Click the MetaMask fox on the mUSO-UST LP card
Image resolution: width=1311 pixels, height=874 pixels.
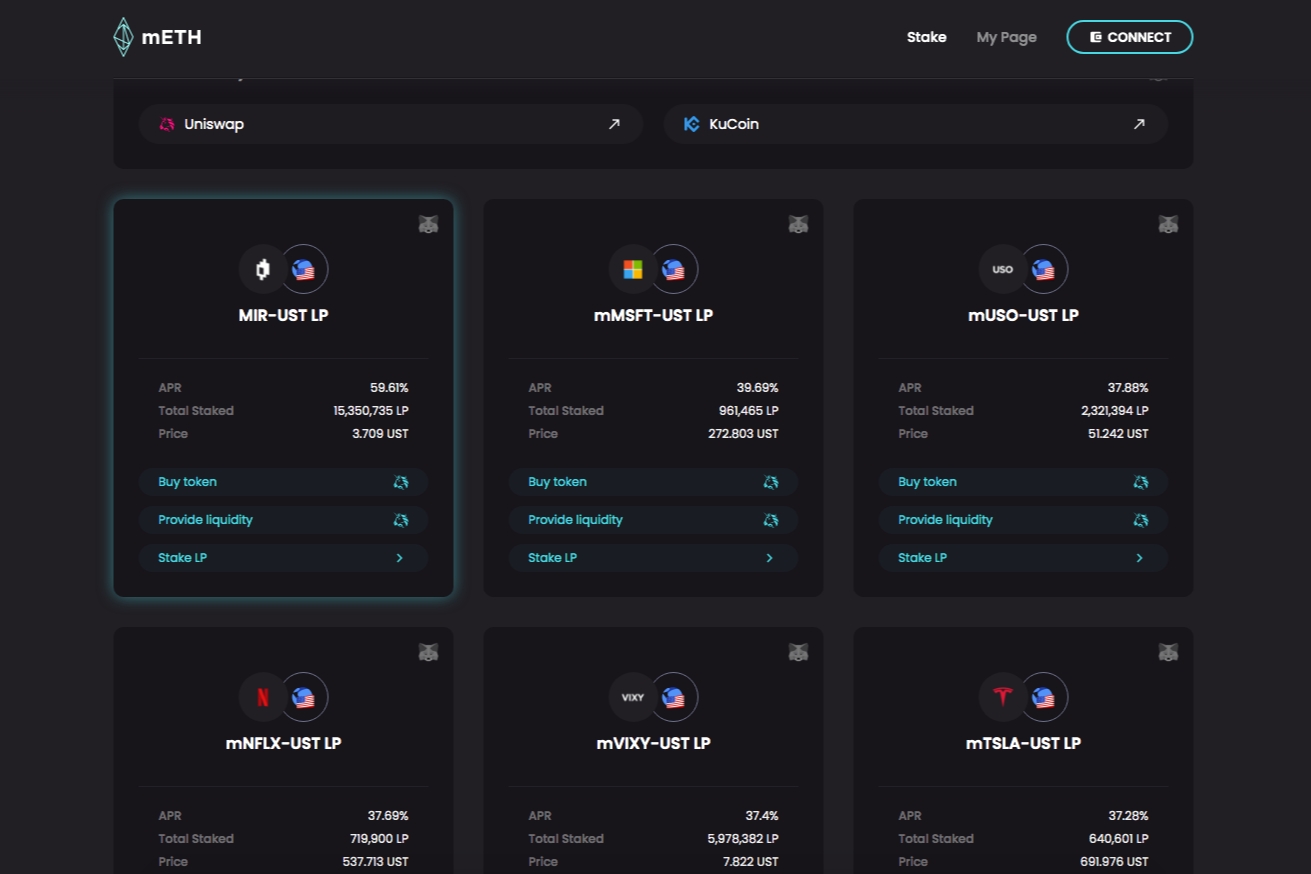click(1168, 224)
